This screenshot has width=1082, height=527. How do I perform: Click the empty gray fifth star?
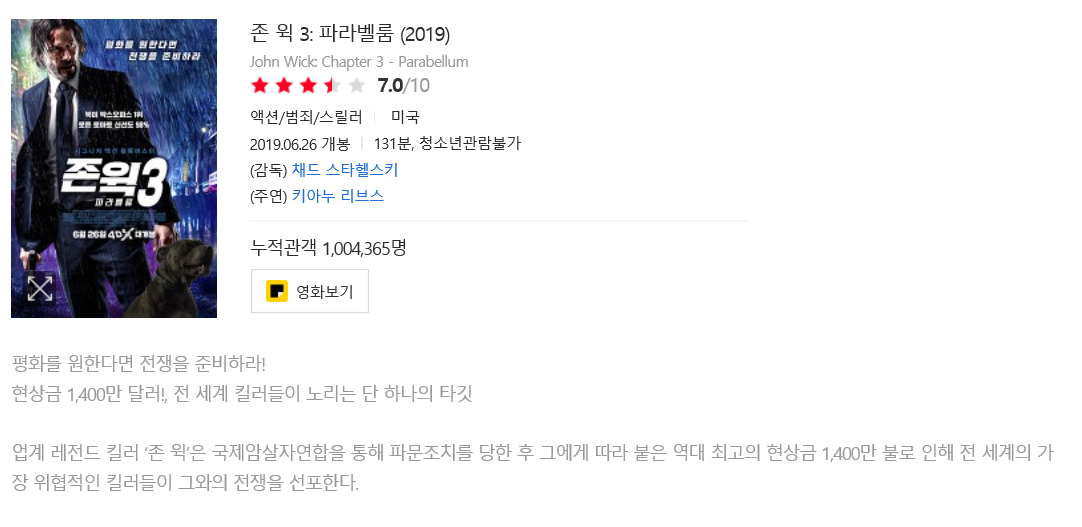coord(356,85)
